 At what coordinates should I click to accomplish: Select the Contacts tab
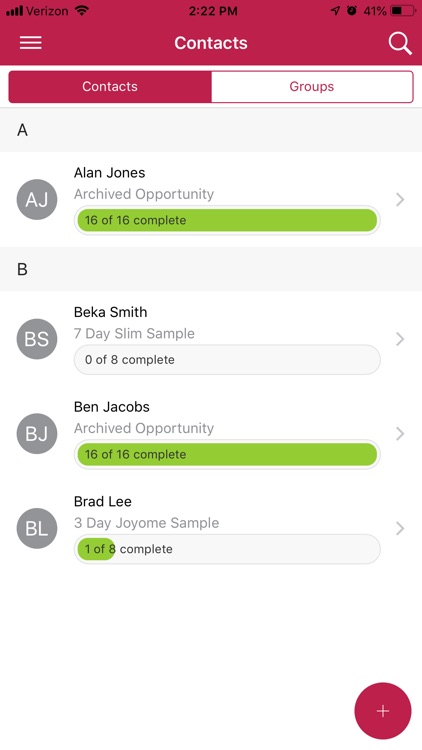point(110,87)
